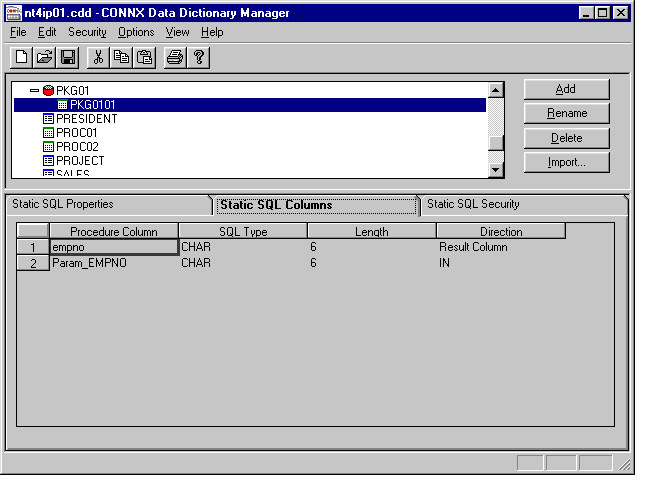Open the File menu
Viewport: 646px width, 482px height.
pyautogui.click(x=18, y=32)
